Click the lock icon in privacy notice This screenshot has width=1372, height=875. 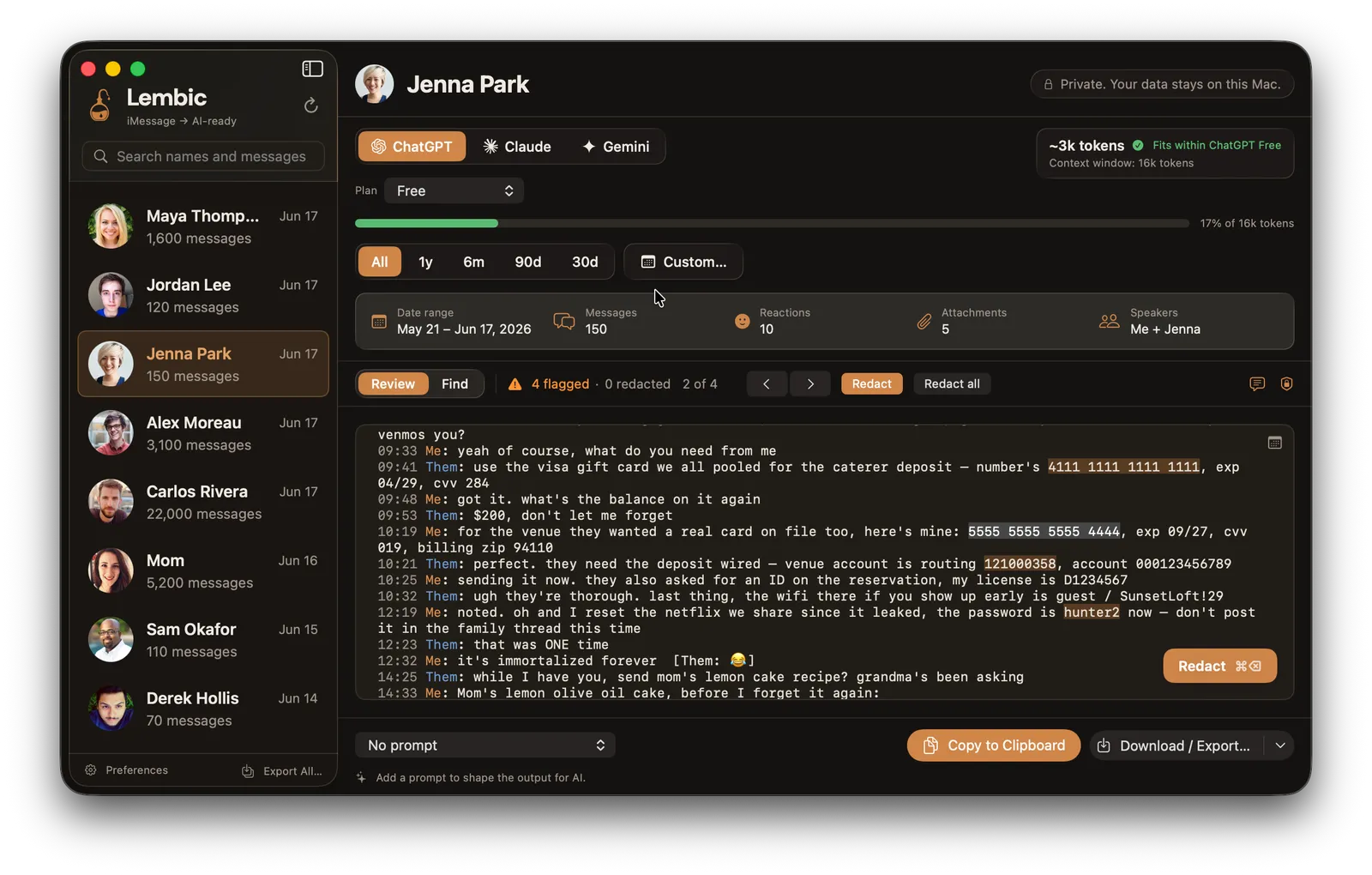tap(1048, 84)
